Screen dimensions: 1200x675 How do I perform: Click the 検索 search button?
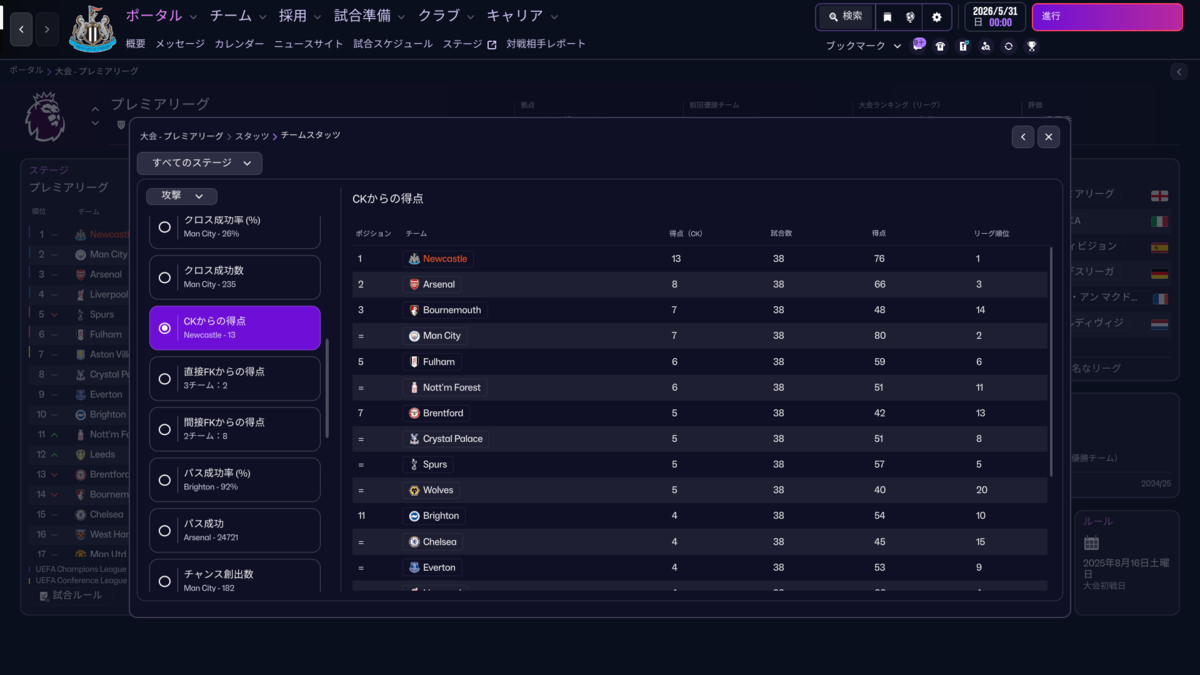[x=845, y=17]
